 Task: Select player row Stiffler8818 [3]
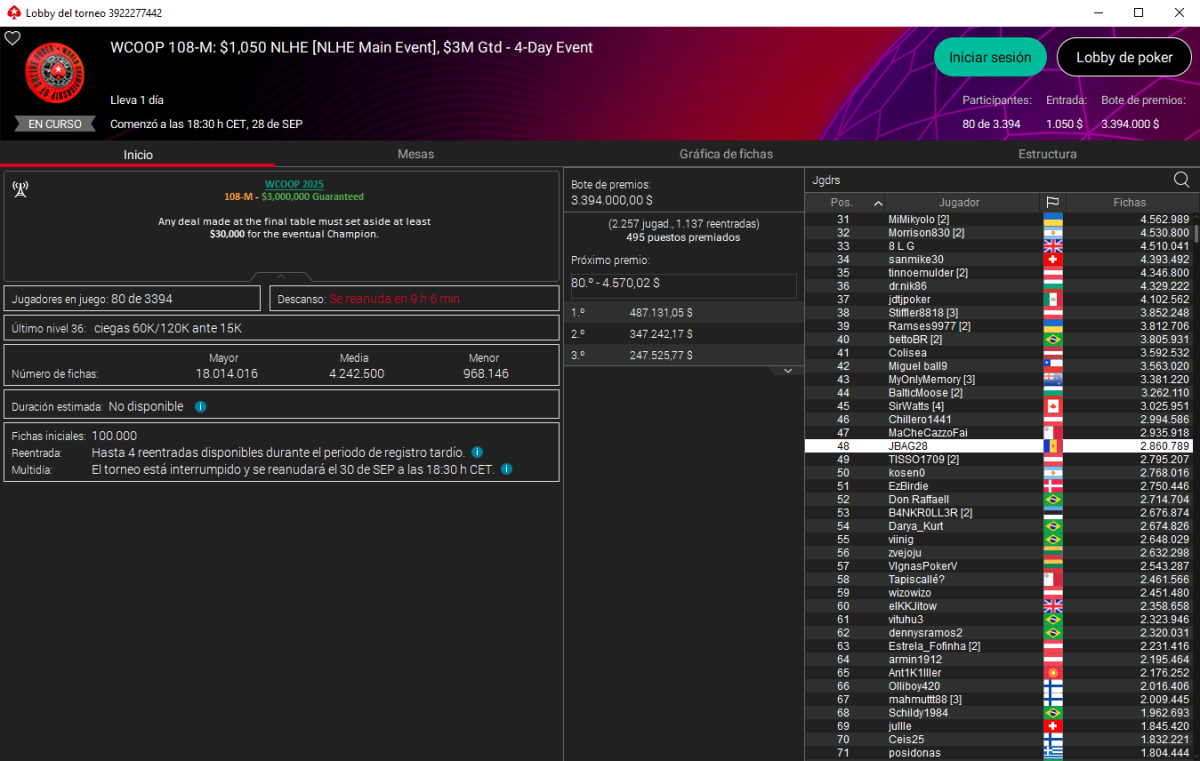tap(1000, 313)
